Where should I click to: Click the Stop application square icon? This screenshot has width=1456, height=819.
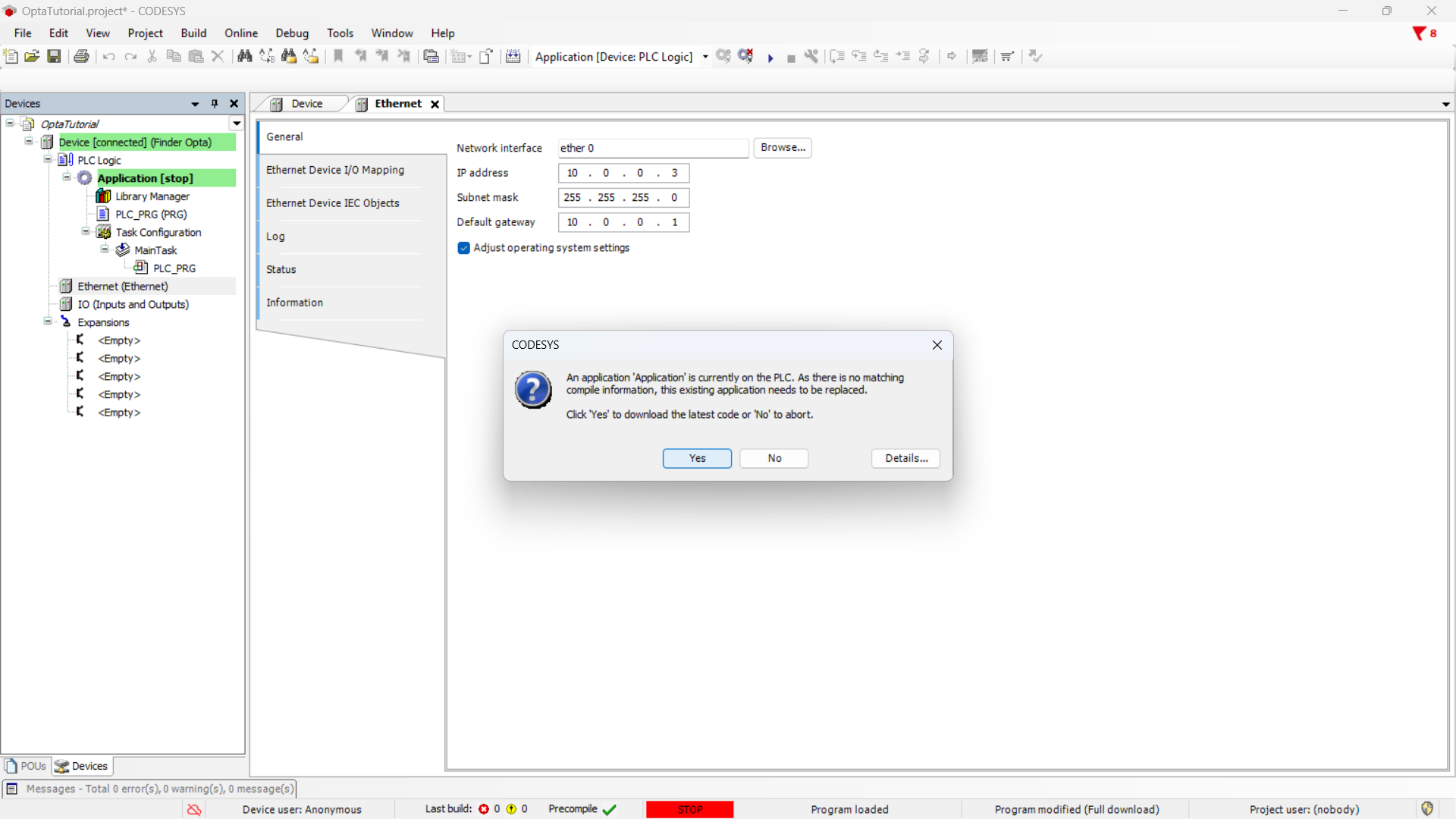[791, 58]
